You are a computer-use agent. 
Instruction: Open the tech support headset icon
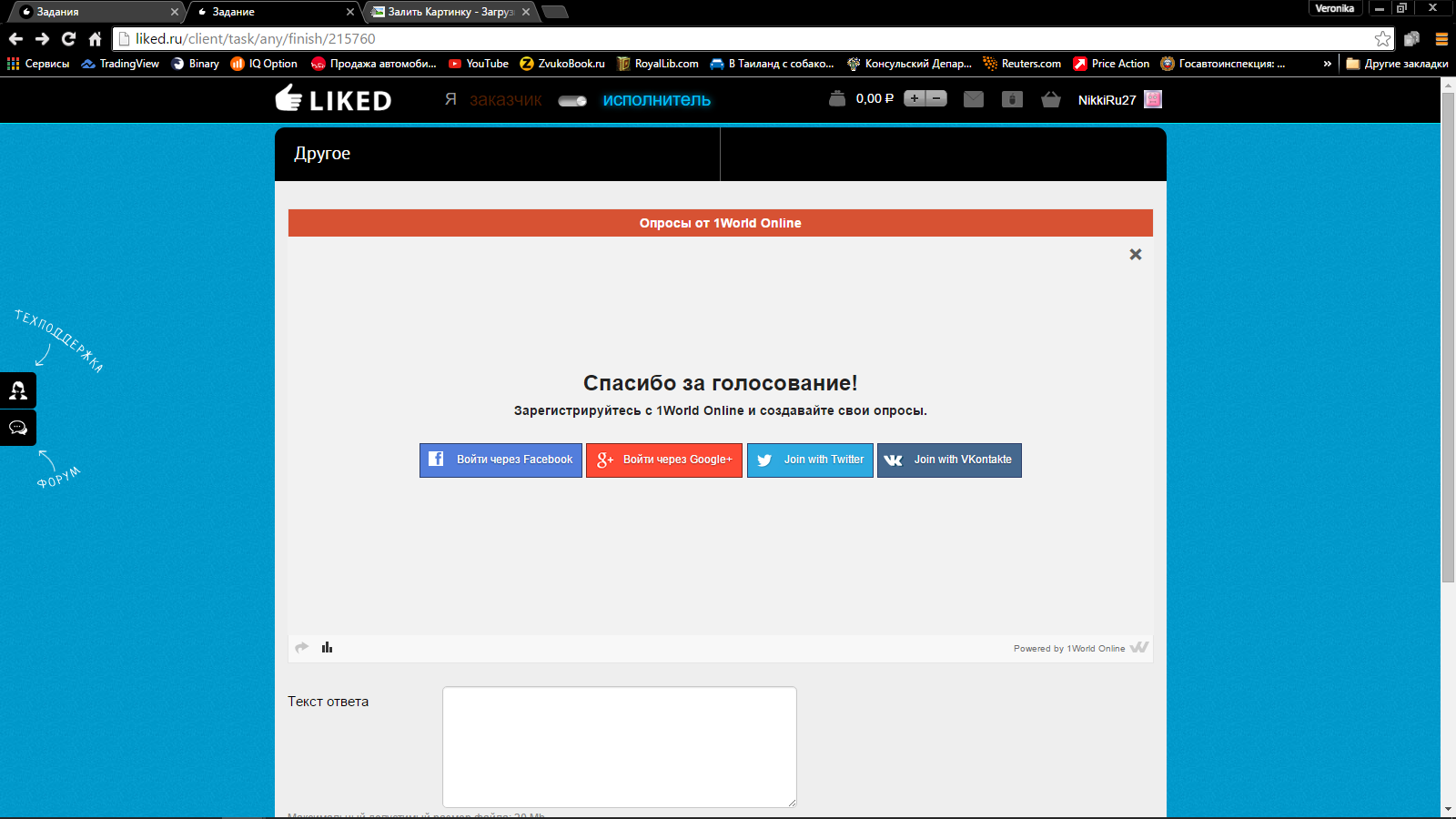pyautogui.click(x=18, y=390)
